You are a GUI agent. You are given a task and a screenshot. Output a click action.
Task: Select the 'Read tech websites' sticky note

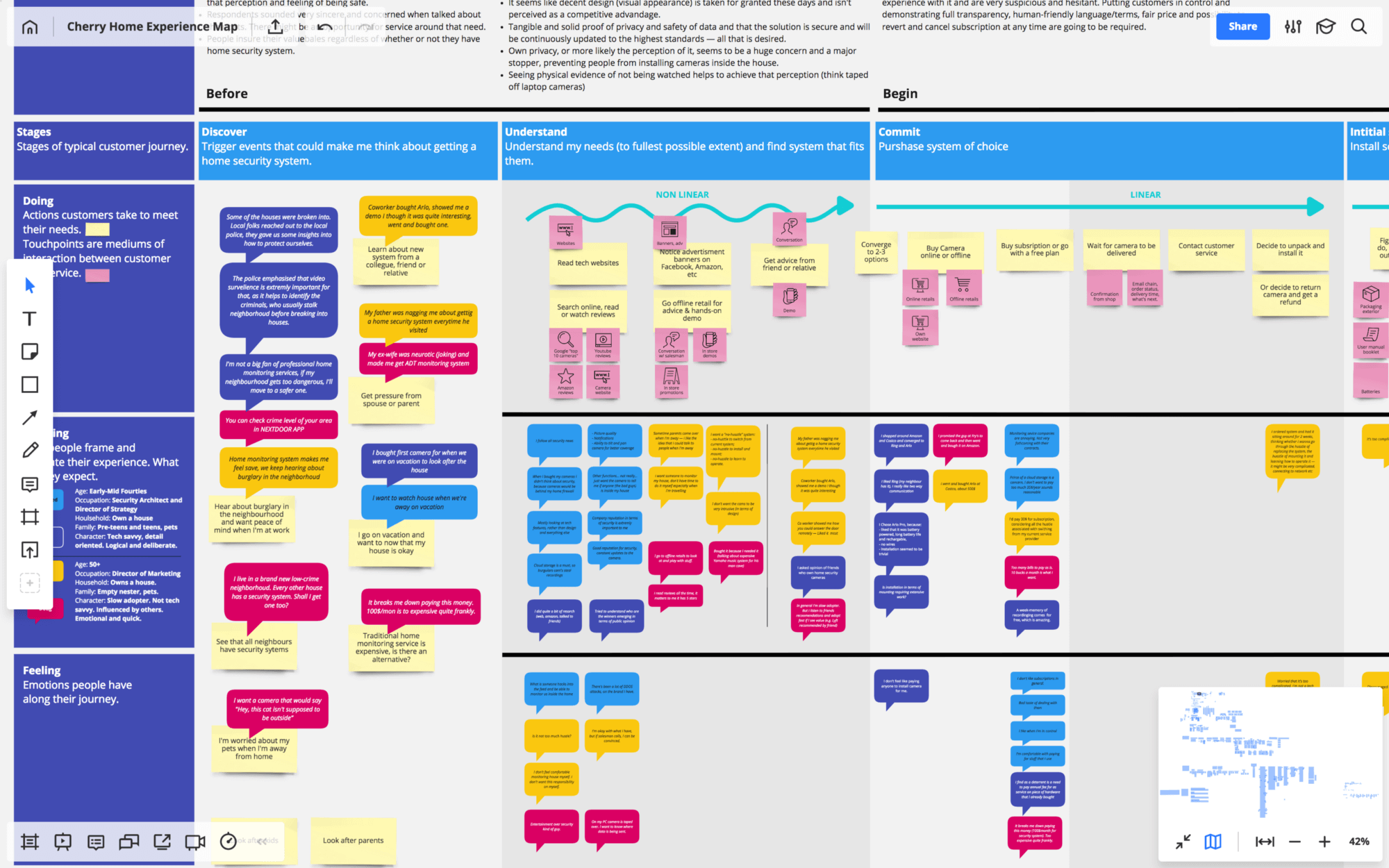tap(588, 263)
